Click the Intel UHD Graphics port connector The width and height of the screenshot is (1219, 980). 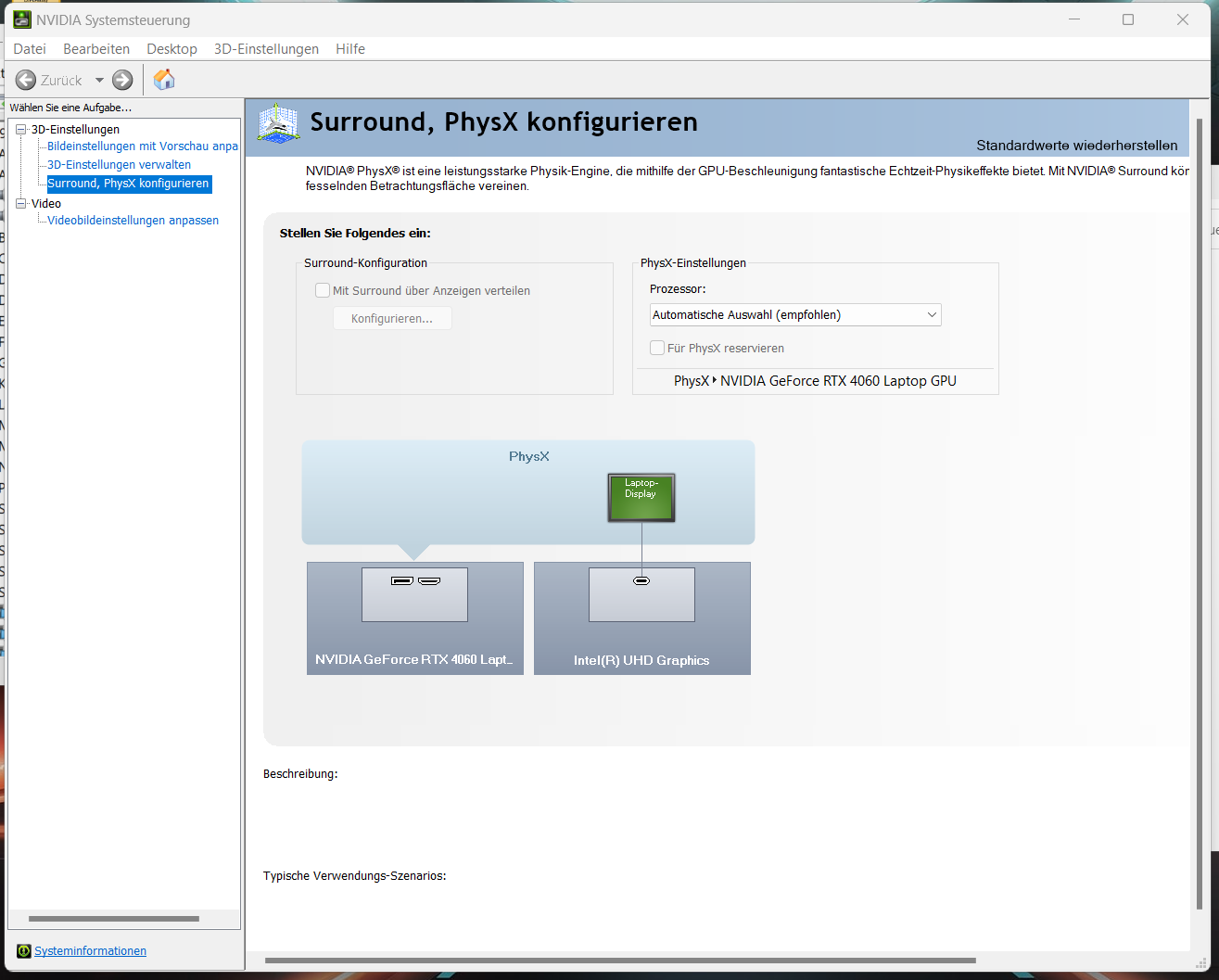coord(641,581)
